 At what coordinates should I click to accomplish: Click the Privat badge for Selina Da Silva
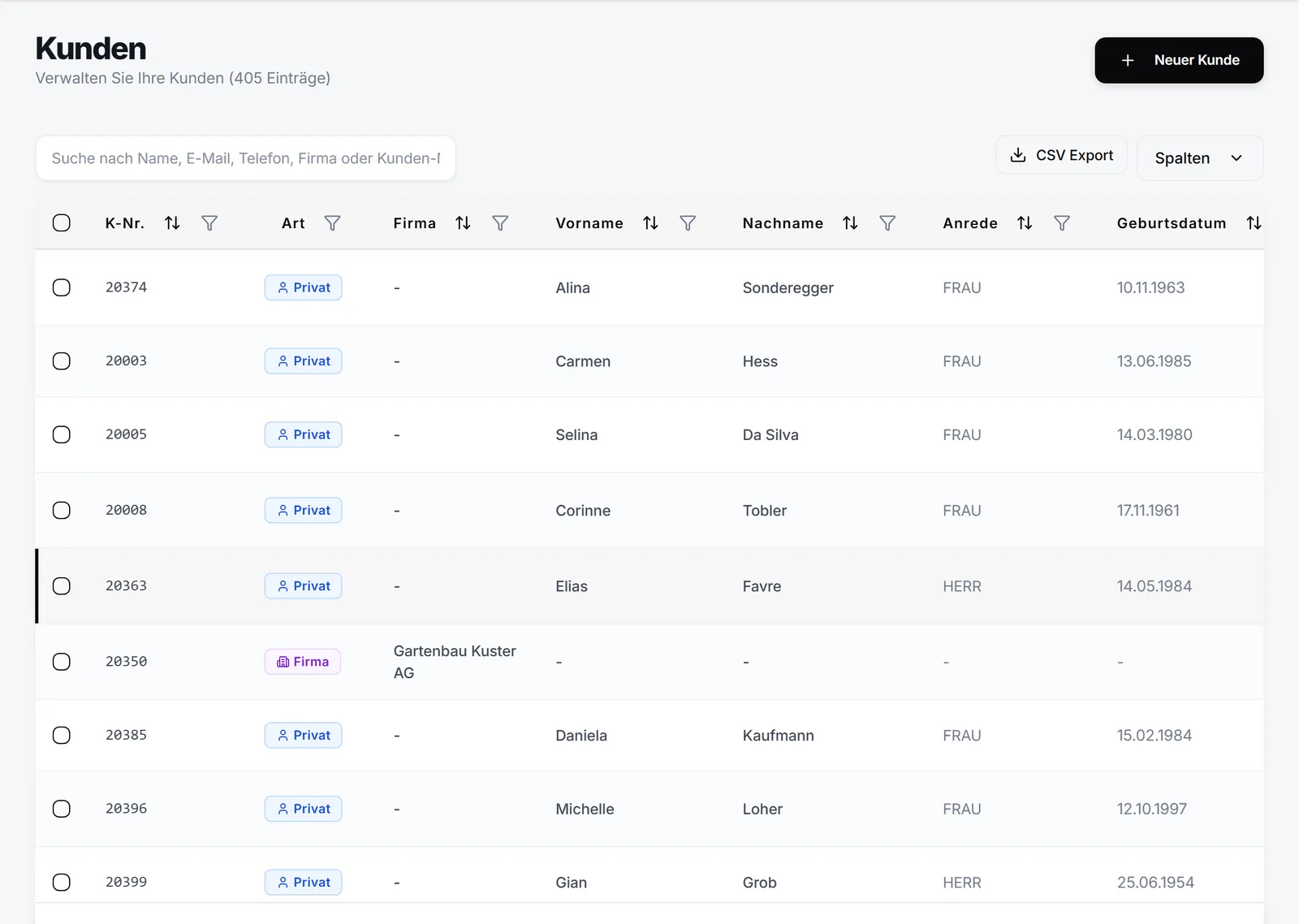(x=303, y=434)
